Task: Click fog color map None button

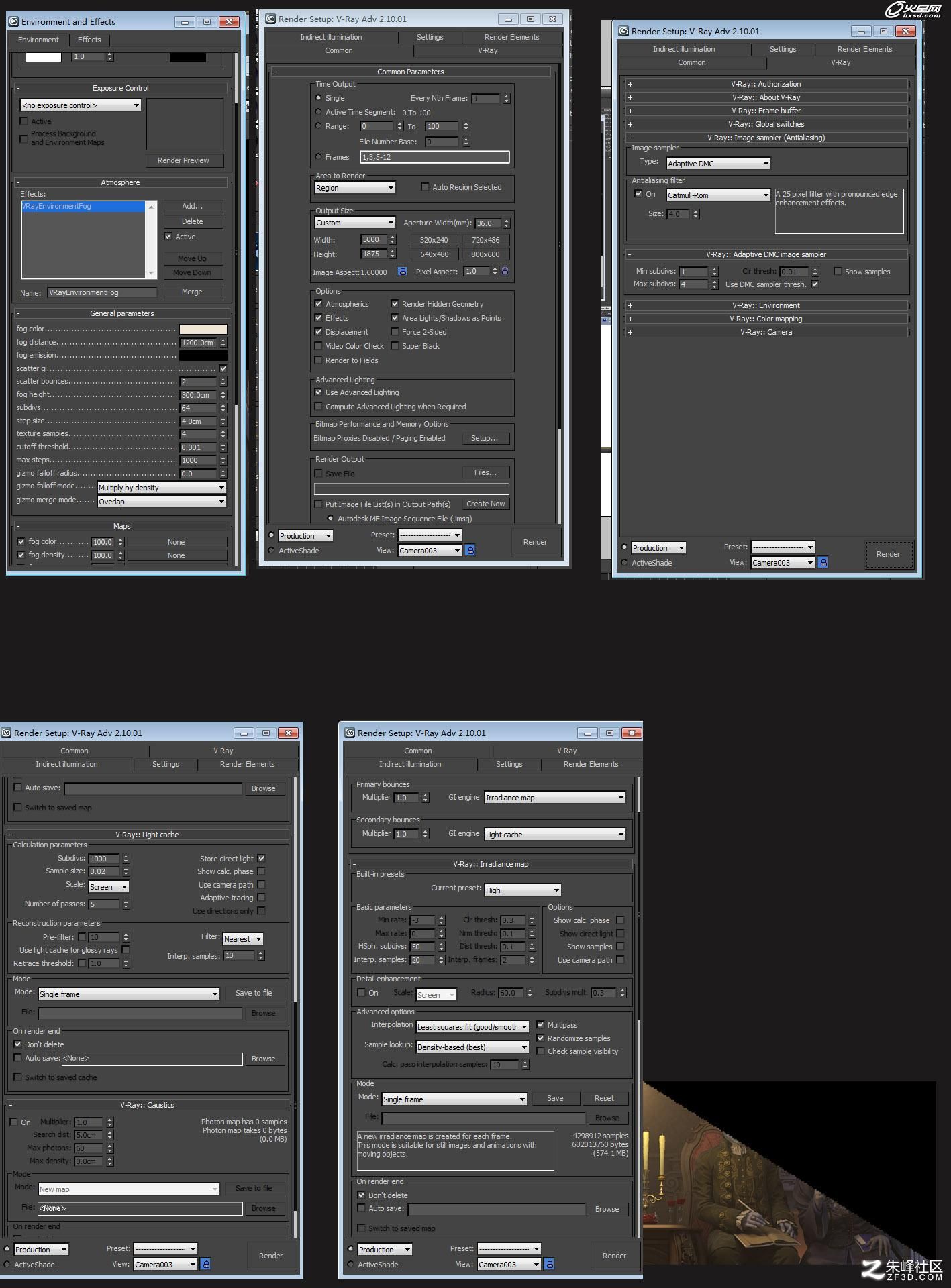Action: point(177,542)
